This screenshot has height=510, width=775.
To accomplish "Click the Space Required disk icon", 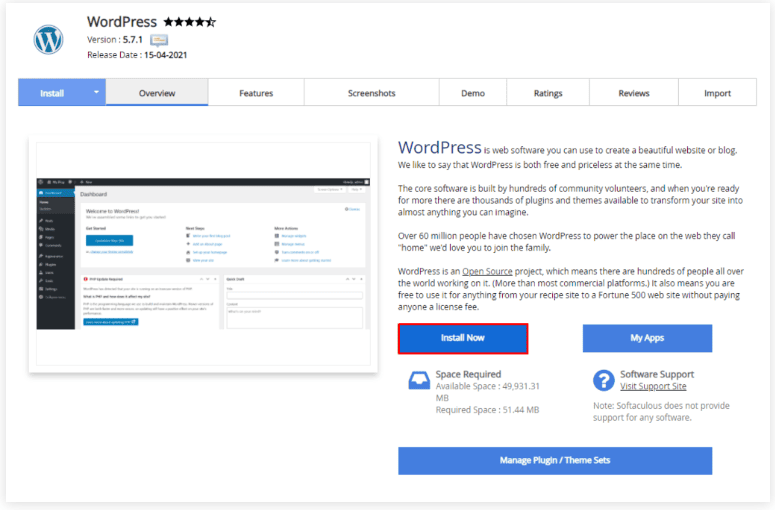I will [x=419, y=381].
